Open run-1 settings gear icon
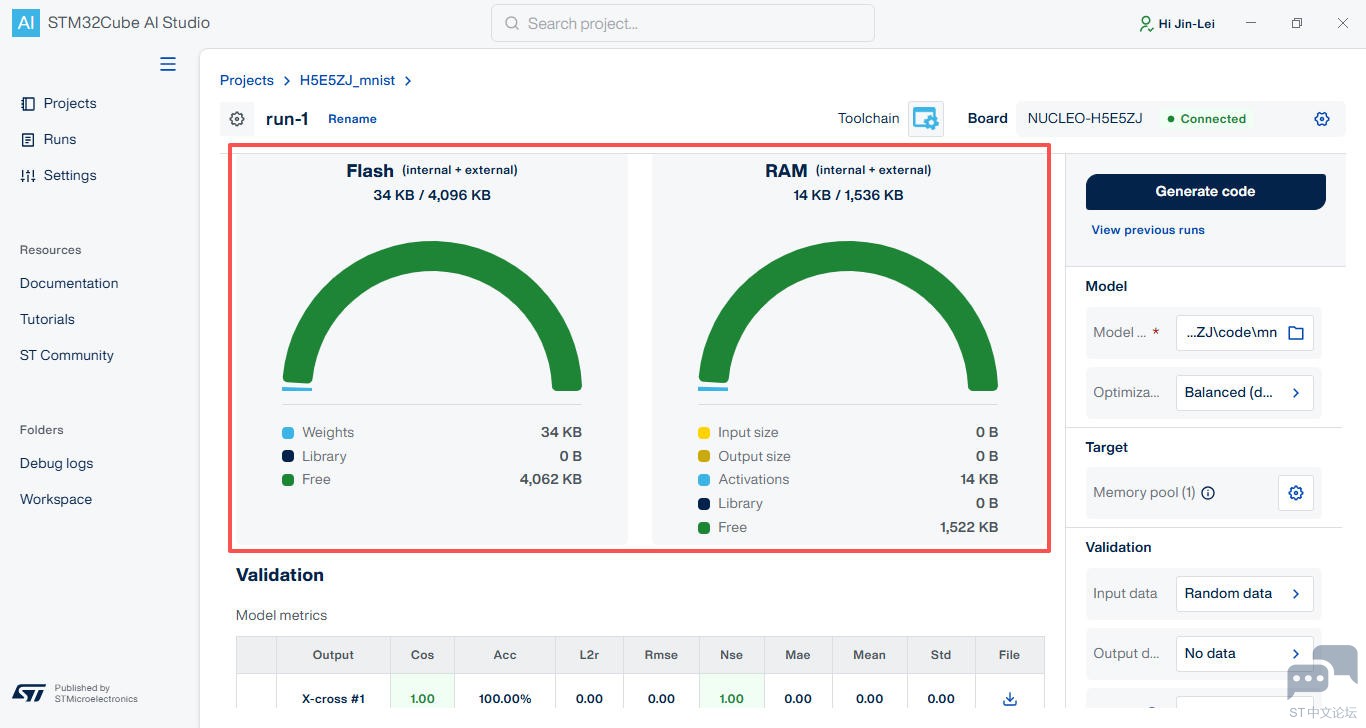This screenshot has height=728, width=1366. [x=237, y=119]
